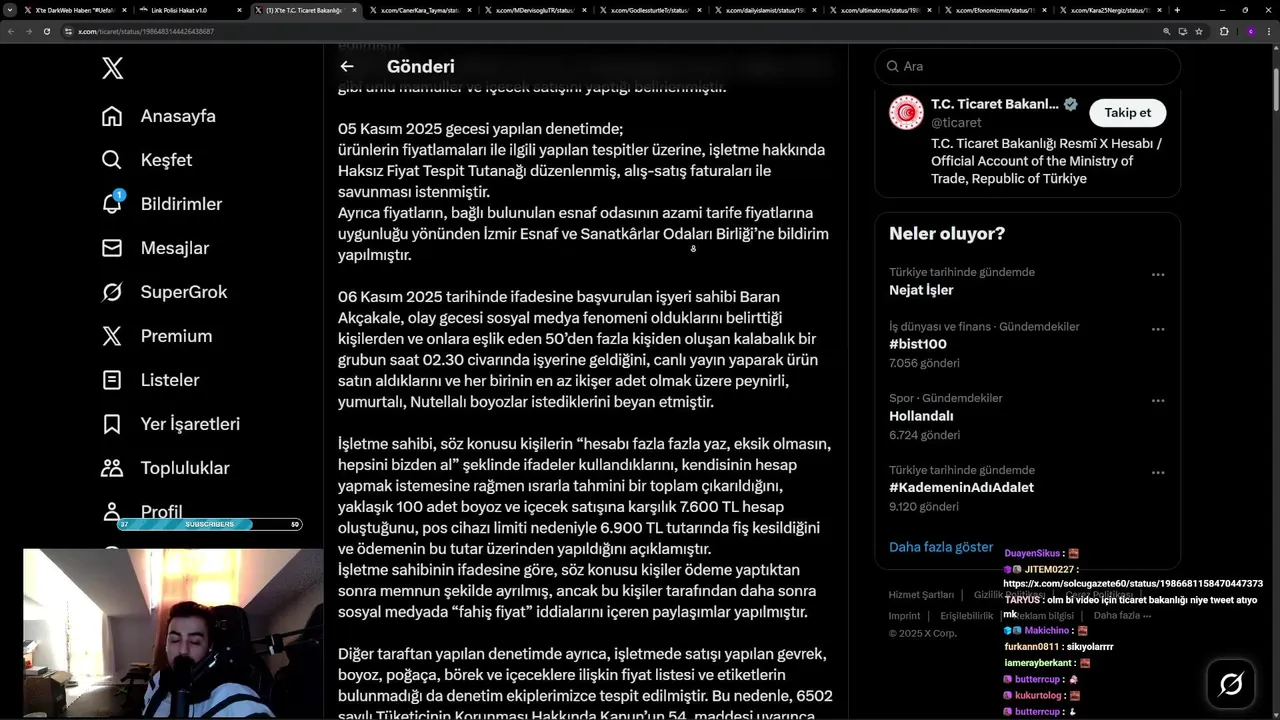Image resolution: width=1280 pixels, height=720 pixels.
Task: Open more options for #bist100 trend
Action: [1158, 328]
